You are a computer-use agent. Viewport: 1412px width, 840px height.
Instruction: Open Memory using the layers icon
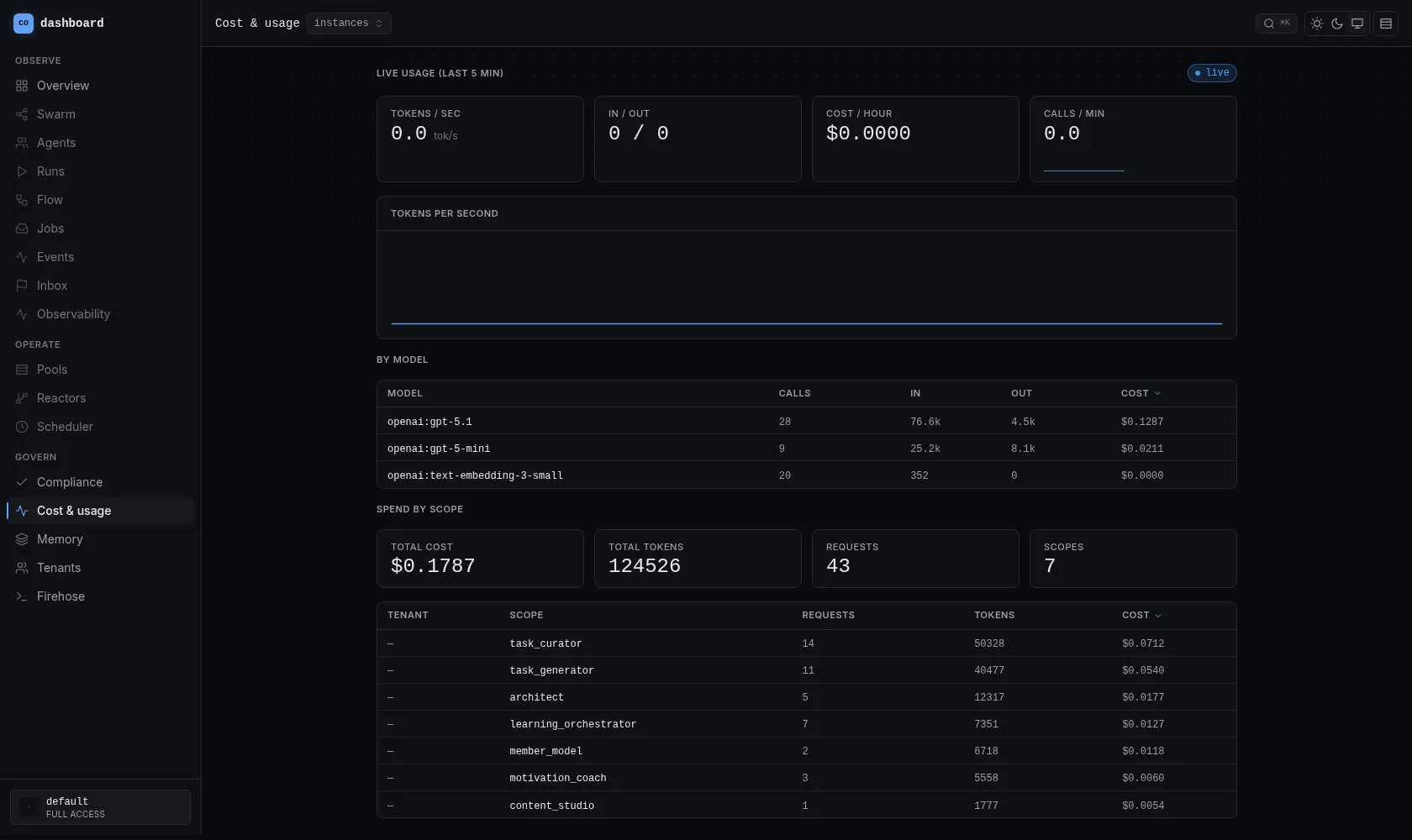coord(22,539)
